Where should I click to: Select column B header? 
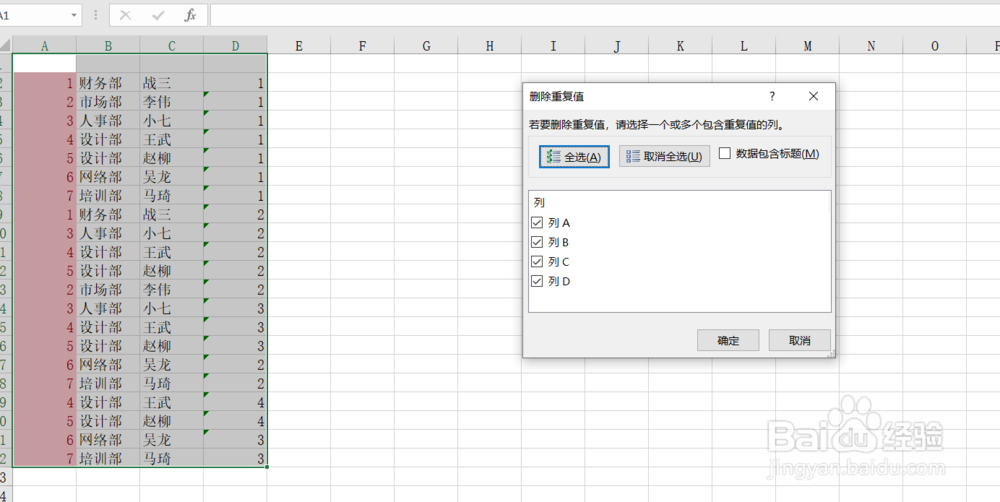[108, 45]
